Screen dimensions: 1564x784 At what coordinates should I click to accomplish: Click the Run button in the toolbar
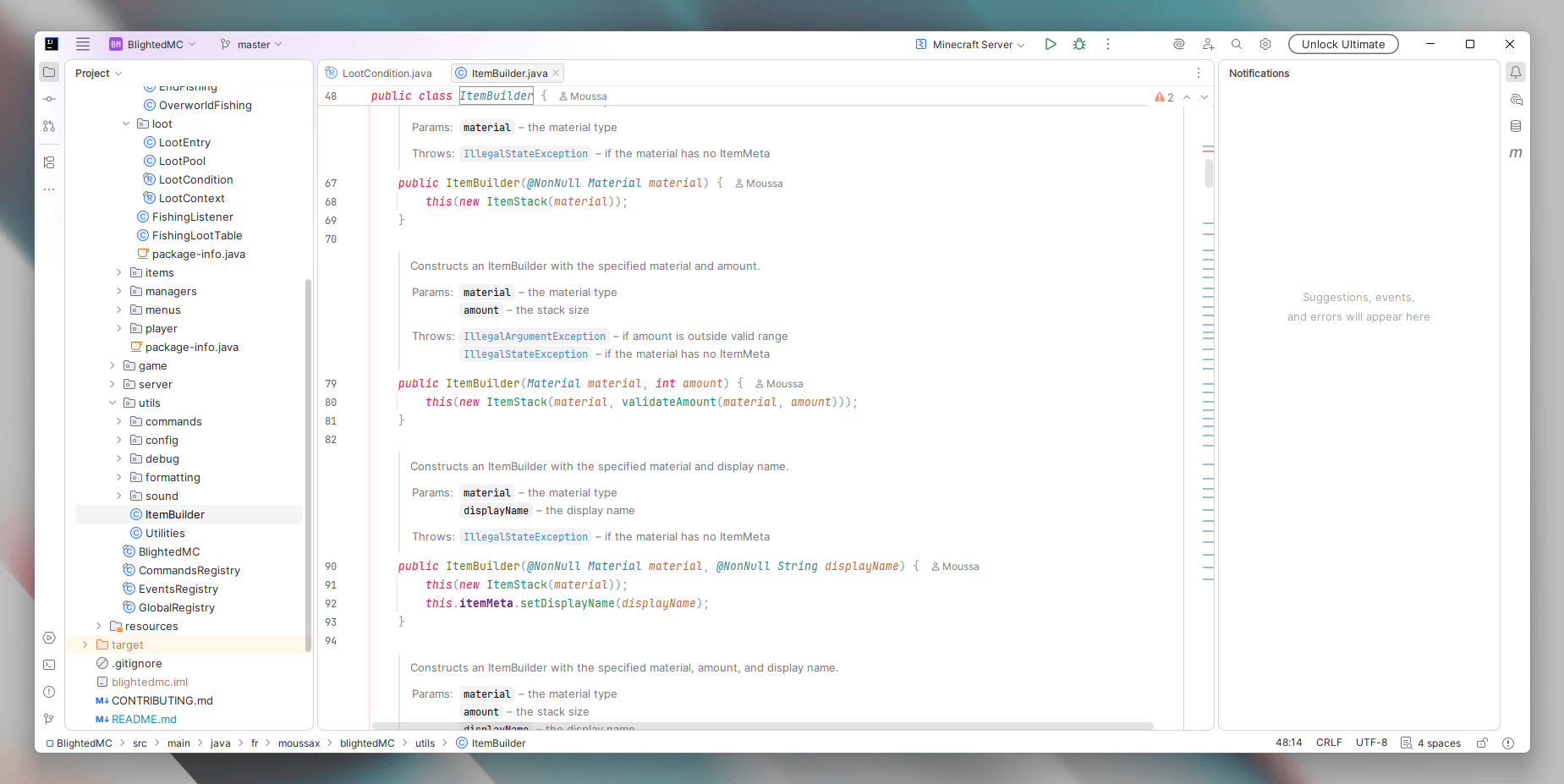1050,44
